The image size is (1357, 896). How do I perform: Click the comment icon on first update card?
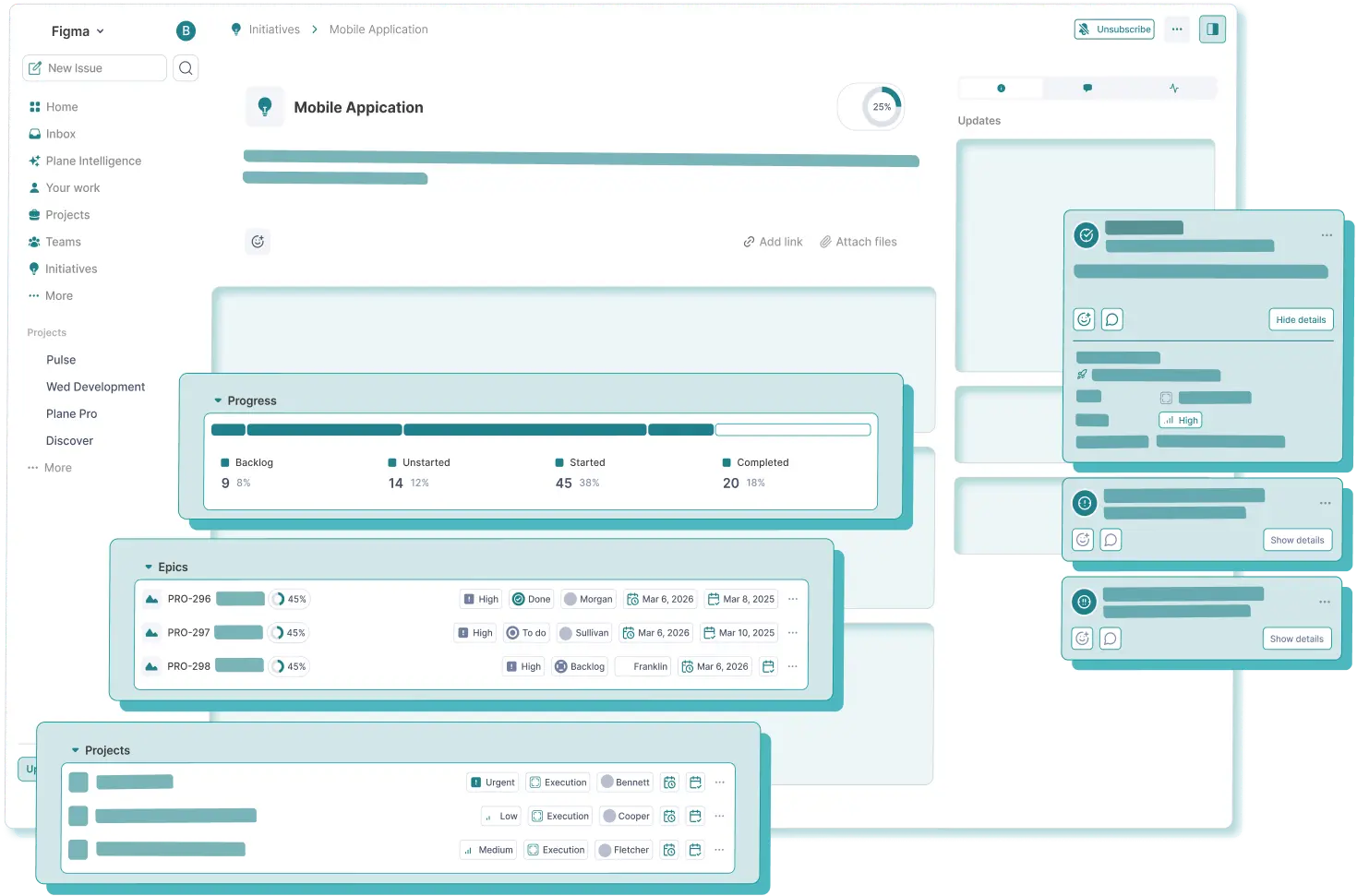pos(1112,320)
